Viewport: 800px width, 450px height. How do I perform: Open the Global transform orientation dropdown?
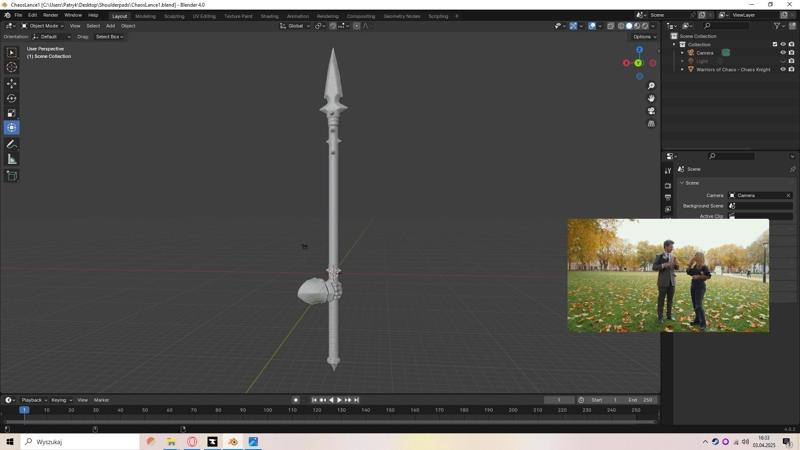point(295,26)
